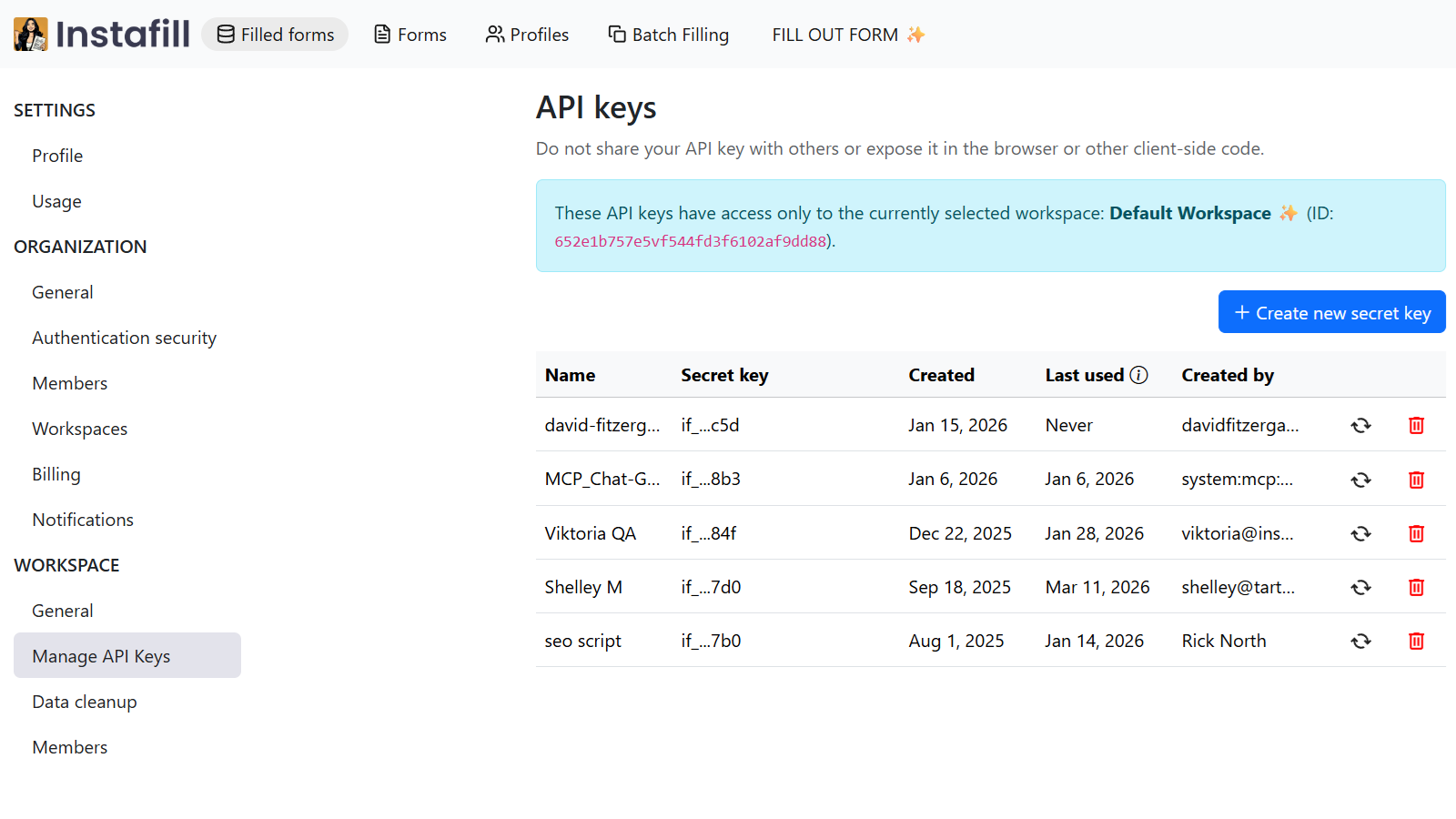The width and height of the screenshot is (1456, 819).
Task: Go to workspace Data cleanup
Action: tap(84, 702)
